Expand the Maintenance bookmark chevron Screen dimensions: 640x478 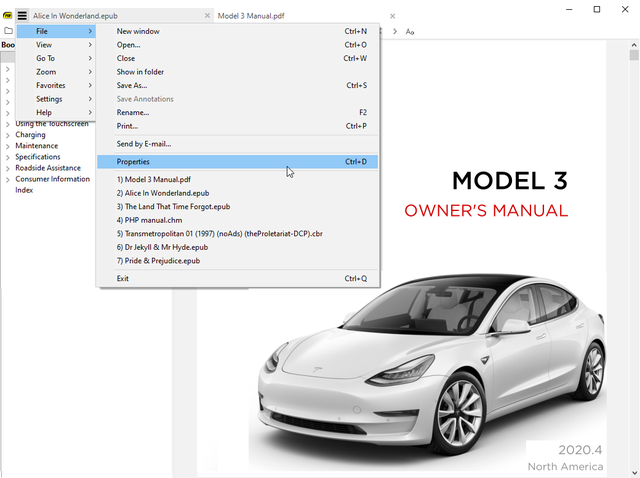pos(8,146)
